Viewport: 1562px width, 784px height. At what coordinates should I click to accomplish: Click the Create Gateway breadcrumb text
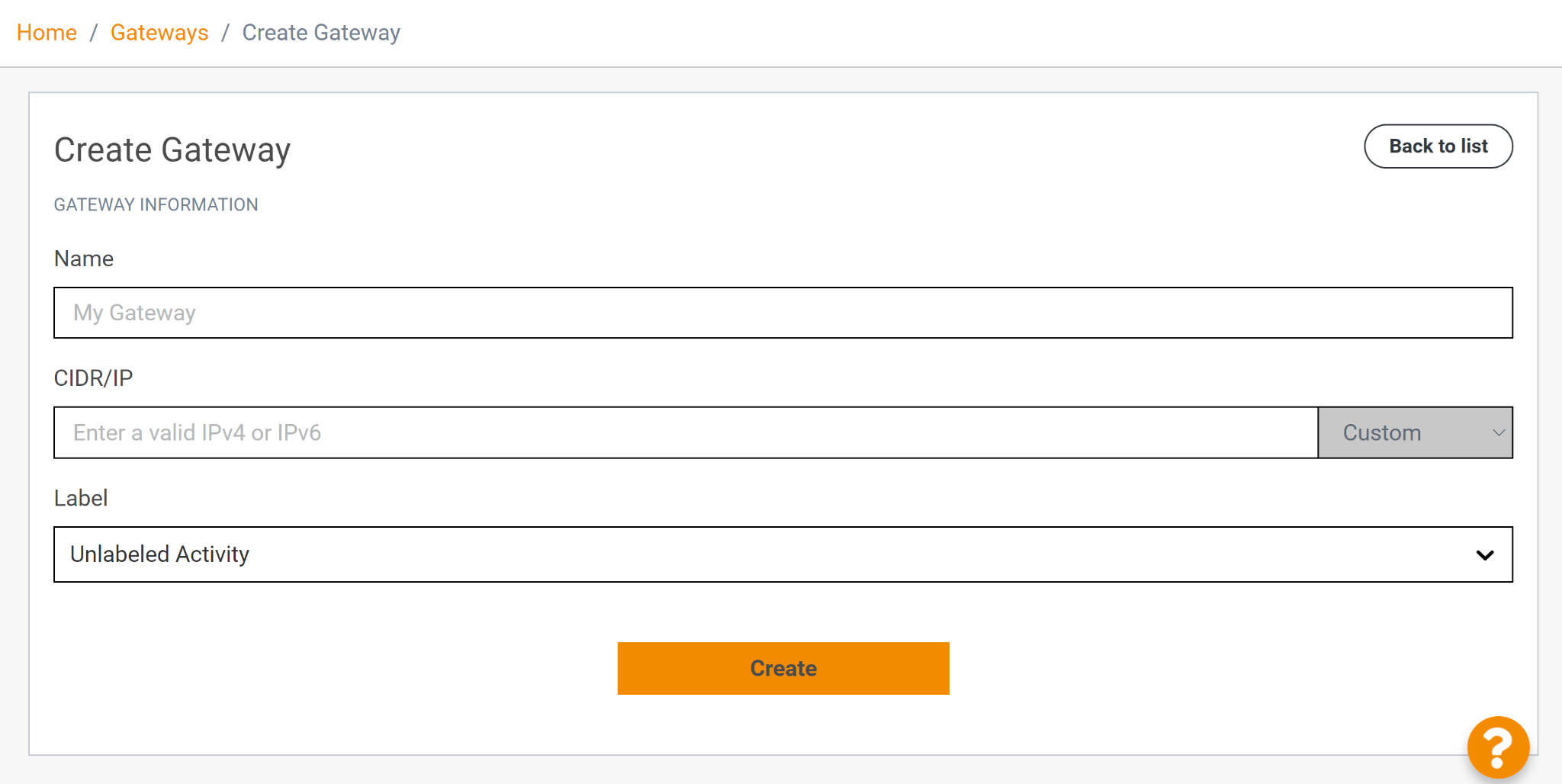tap(321, 33)
